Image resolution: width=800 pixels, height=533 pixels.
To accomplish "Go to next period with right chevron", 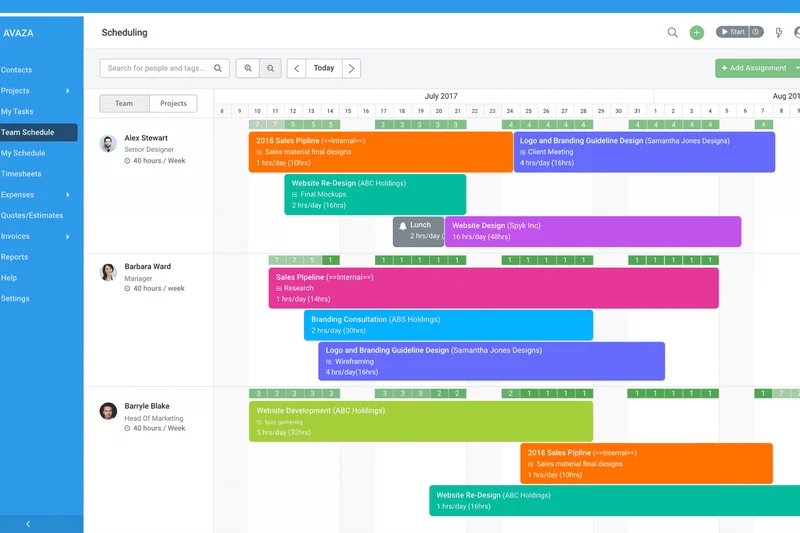I will click(351, 68).
